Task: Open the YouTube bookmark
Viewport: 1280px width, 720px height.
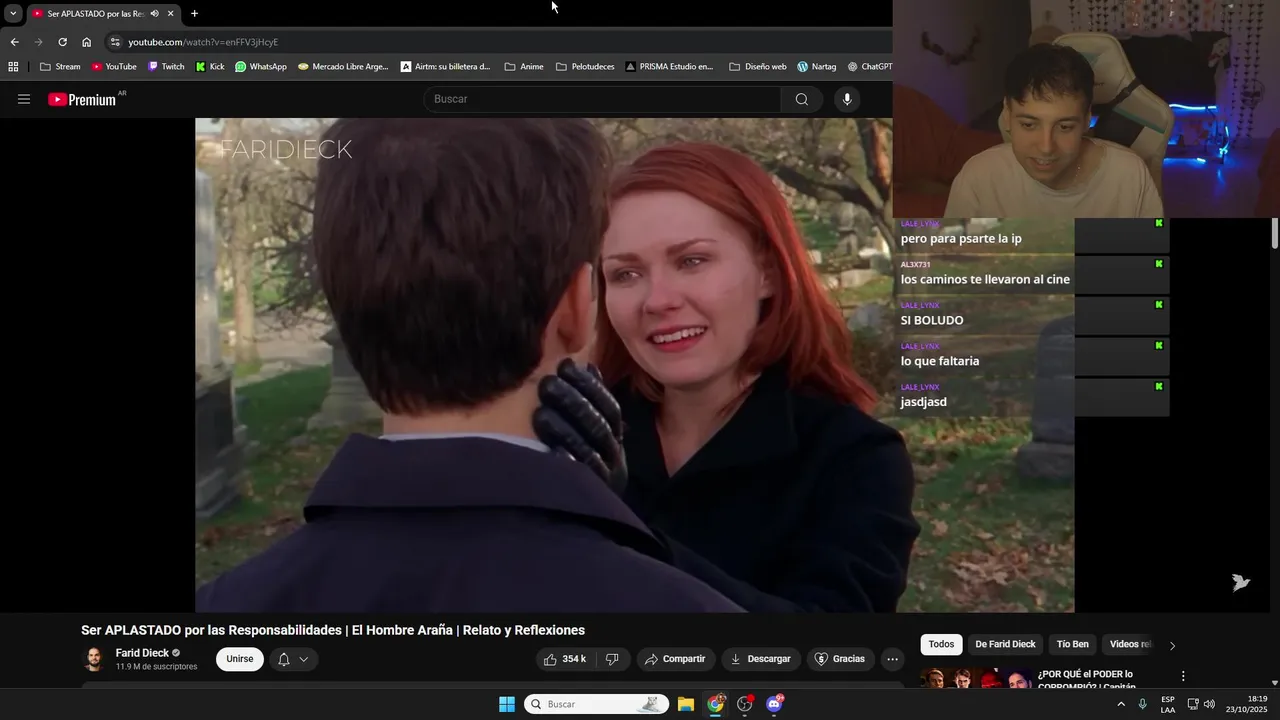Action: [x=114, y=67]
